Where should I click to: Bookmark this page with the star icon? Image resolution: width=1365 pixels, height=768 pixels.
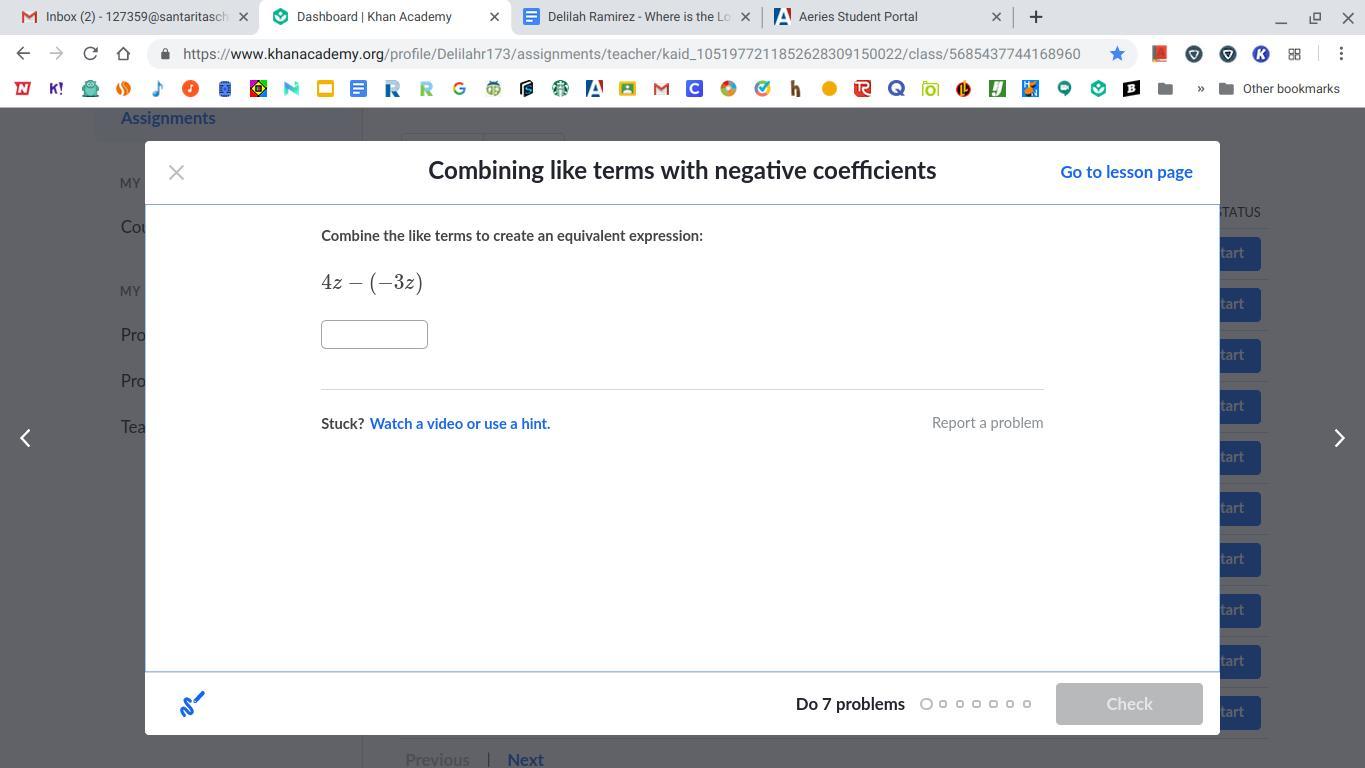[x=1117, y=54]
